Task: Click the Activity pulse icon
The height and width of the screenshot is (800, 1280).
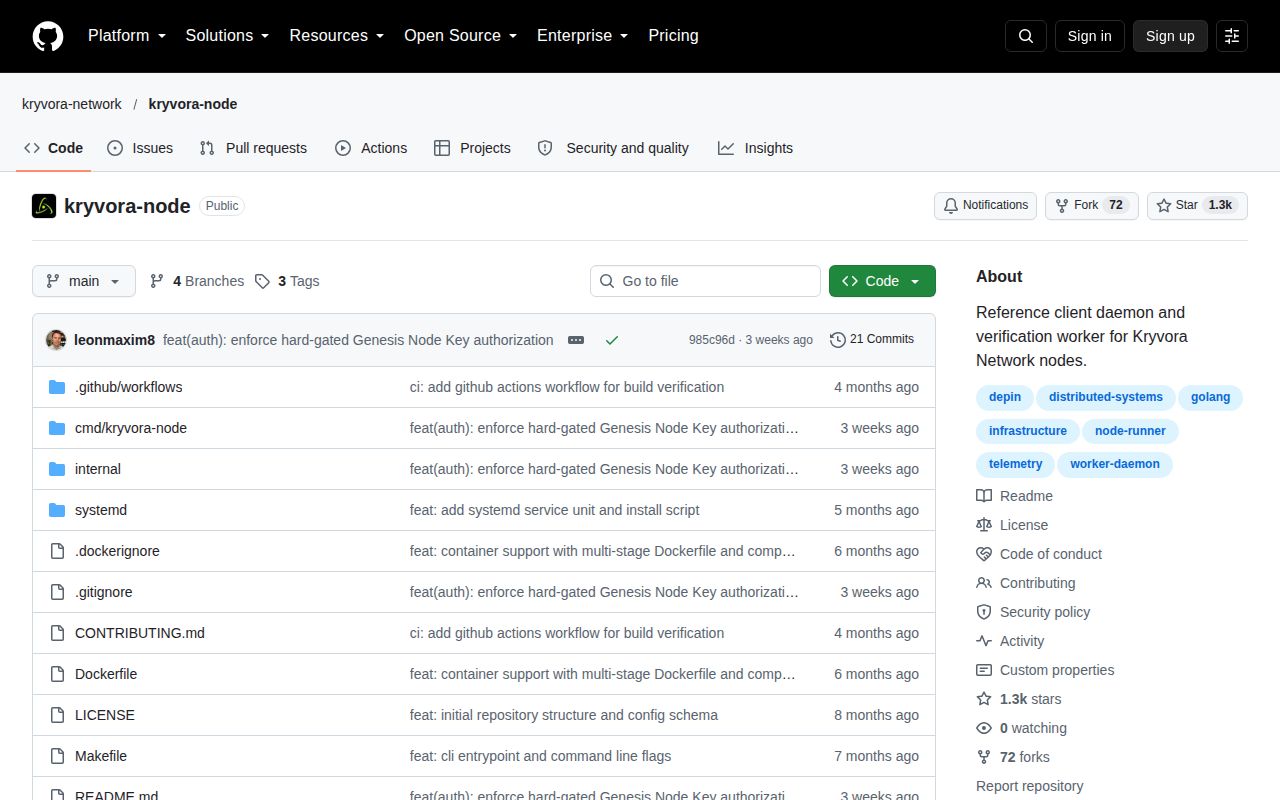Action: tap(984, 641)
